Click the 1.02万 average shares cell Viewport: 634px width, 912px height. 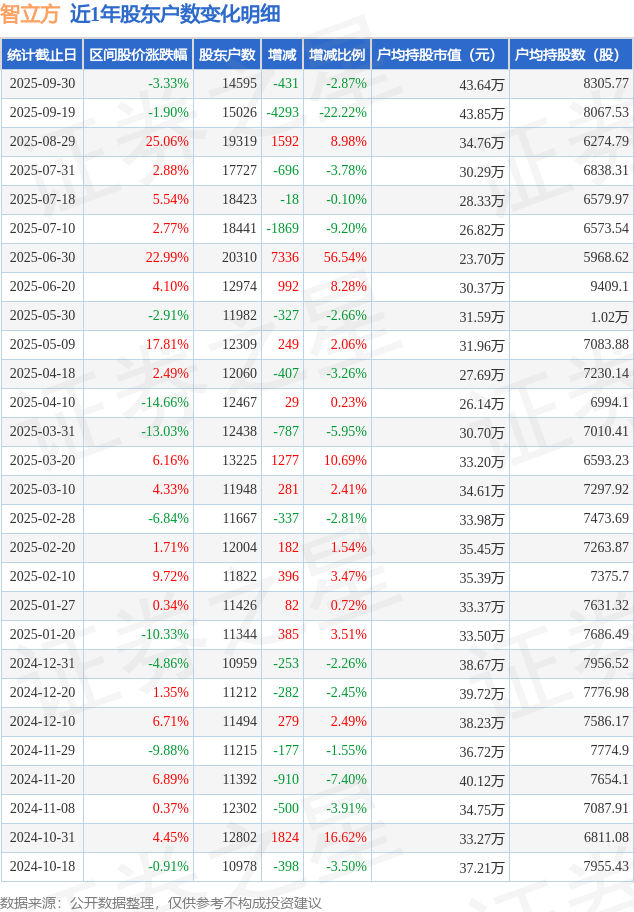tap(609, 317)
